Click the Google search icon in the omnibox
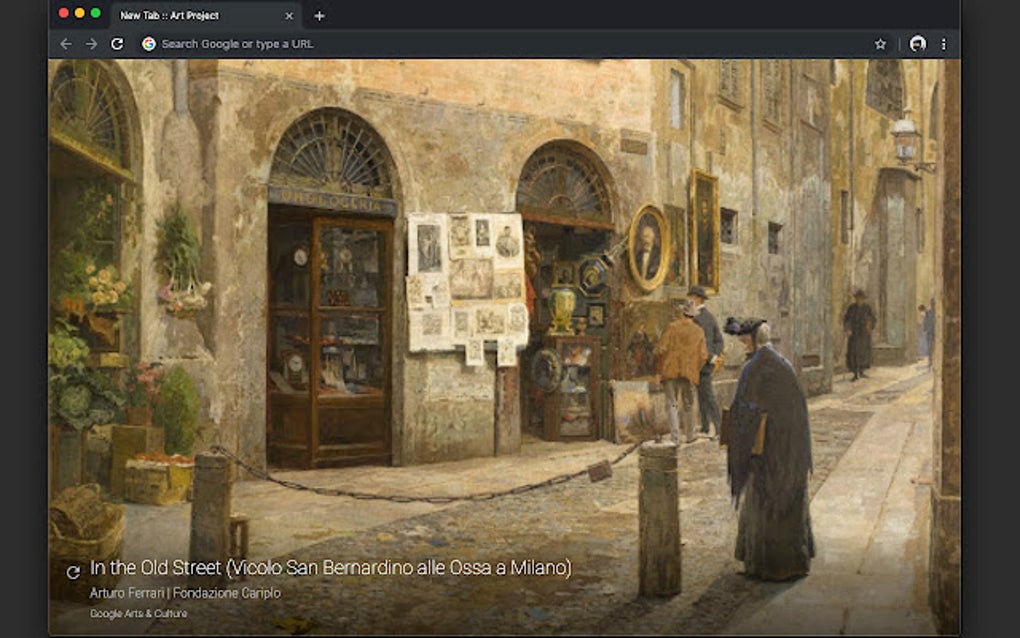Image resolution: width=1020 pixels, height=638 pixels. (147, 44)
